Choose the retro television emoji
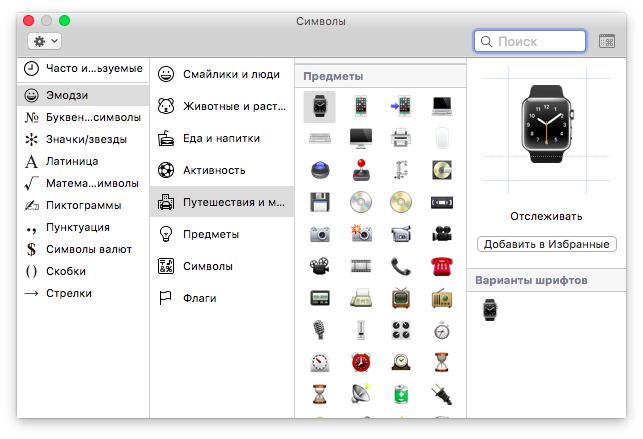The image size is (643, 439). click(x=401, y=298)
